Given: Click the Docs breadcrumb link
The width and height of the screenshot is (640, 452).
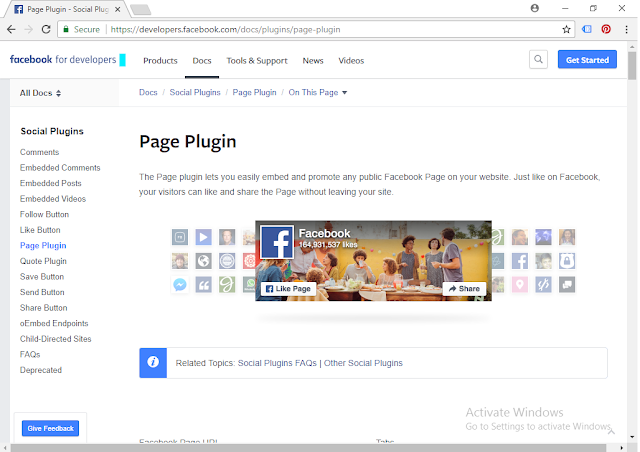Looking at the screenshot, I should (x=148, y=92).
